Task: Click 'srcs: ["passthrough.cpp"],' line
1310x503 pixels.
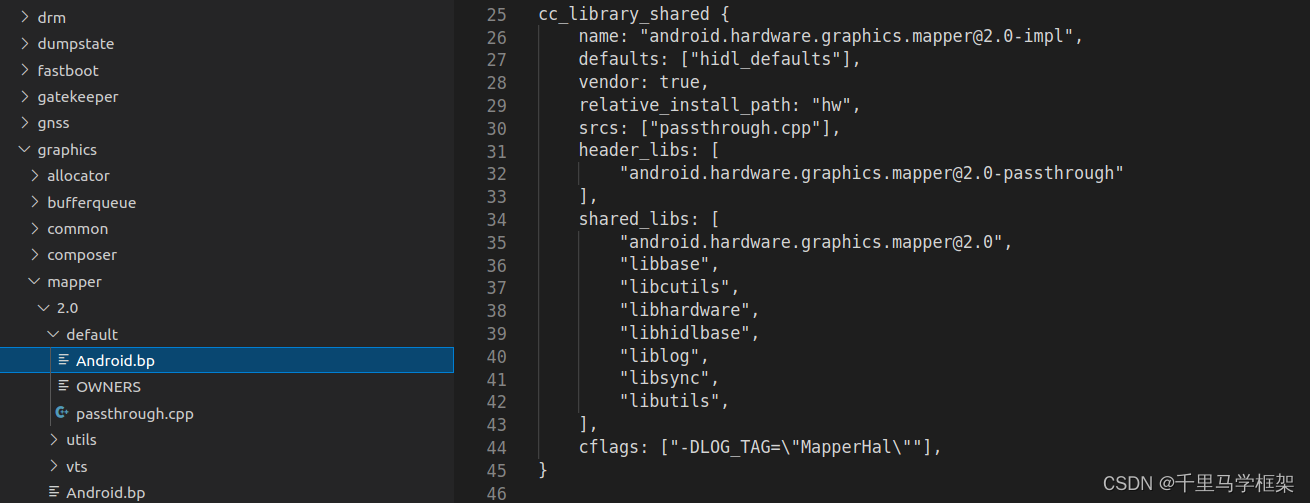Action: pos(709,129)
